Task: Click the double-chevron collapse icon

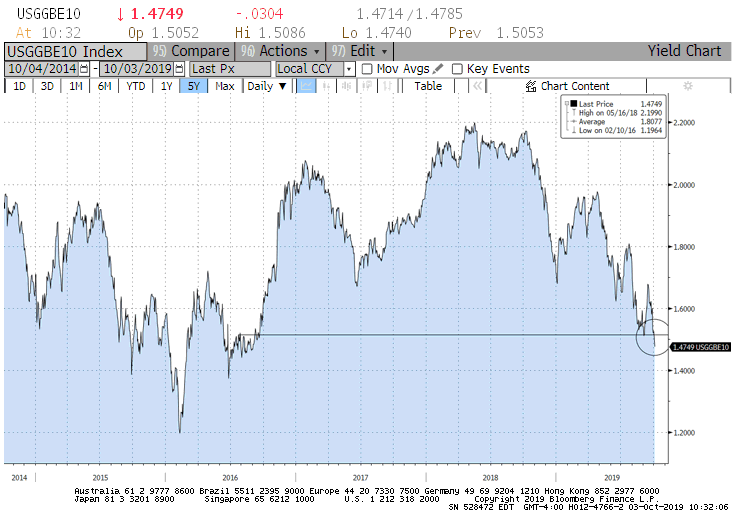Action: tap(476, 86)
